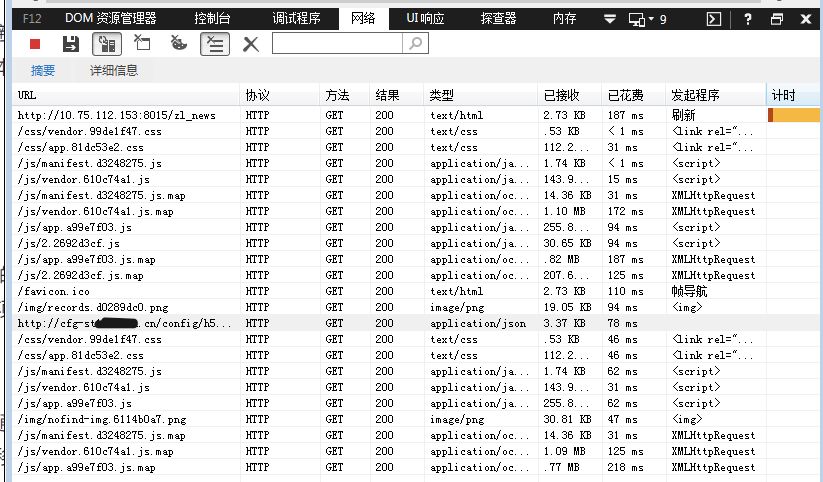Clear cookies using the cookie icon
Screen dimensions: 823x482
pyautogui.click(x=178, y=43)
